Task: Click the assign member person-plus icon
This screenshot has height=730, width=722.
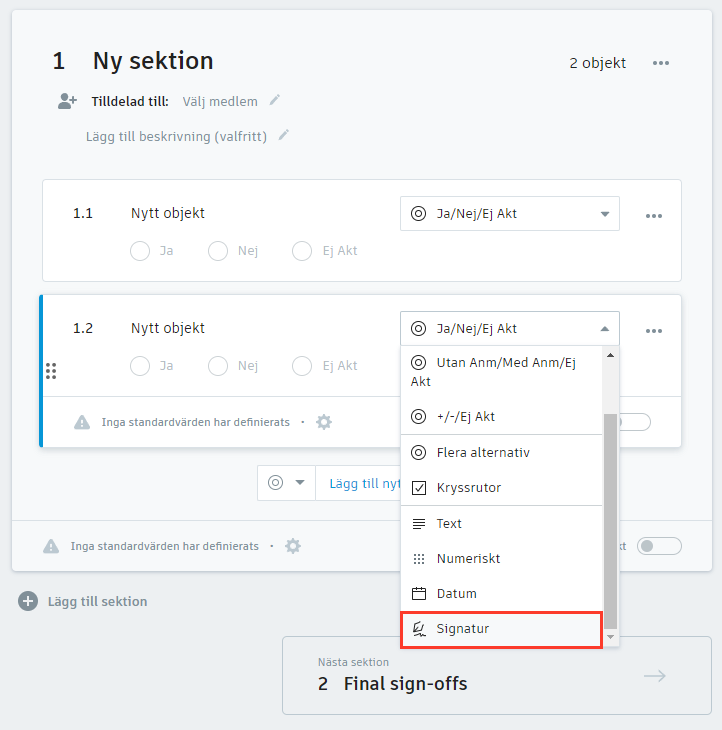Action: click(x=67, y=101)
